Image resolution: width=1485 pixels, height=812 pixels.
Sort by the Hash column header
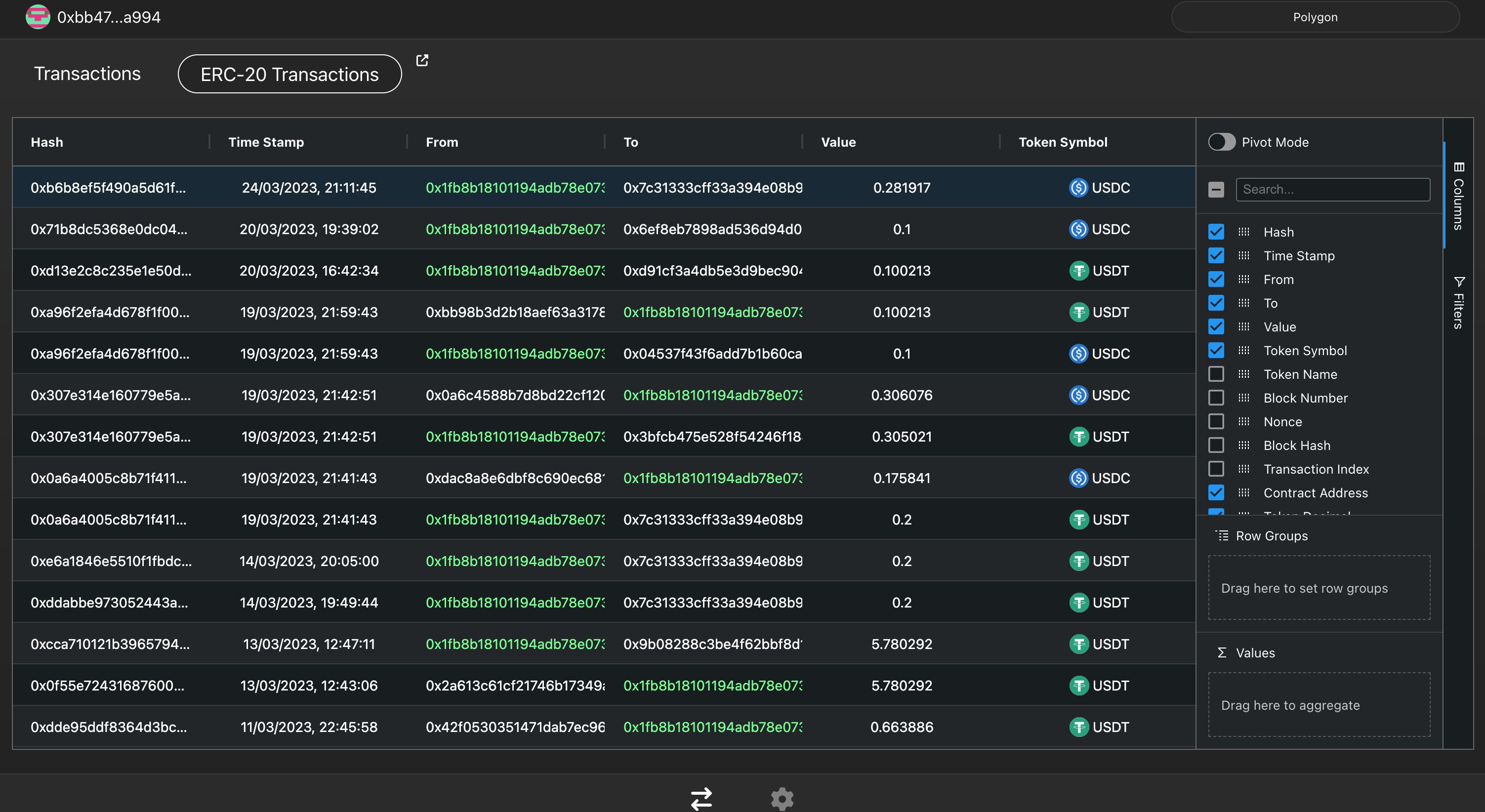pyautogui.click(x=47, y=142)
